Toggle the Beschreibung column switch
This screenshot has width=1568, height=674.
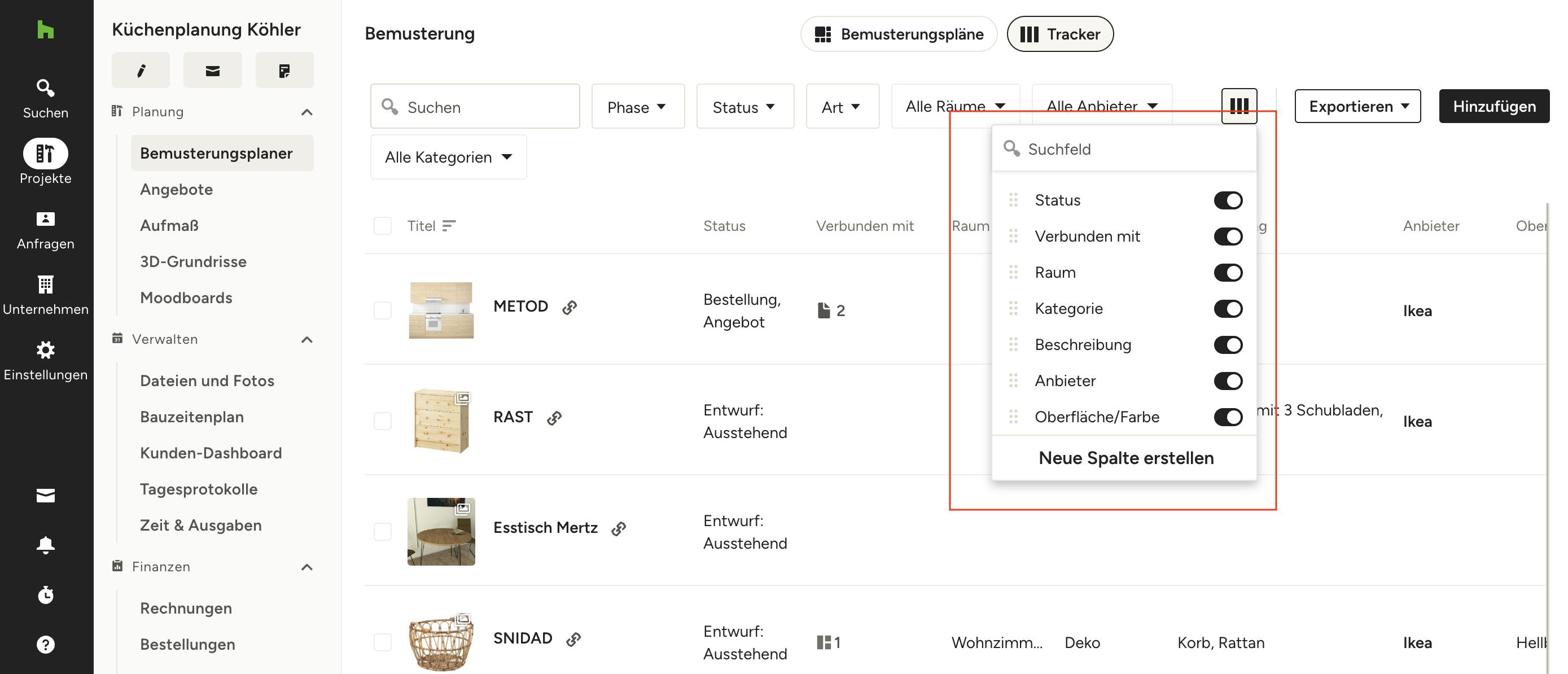point(1228,344)
